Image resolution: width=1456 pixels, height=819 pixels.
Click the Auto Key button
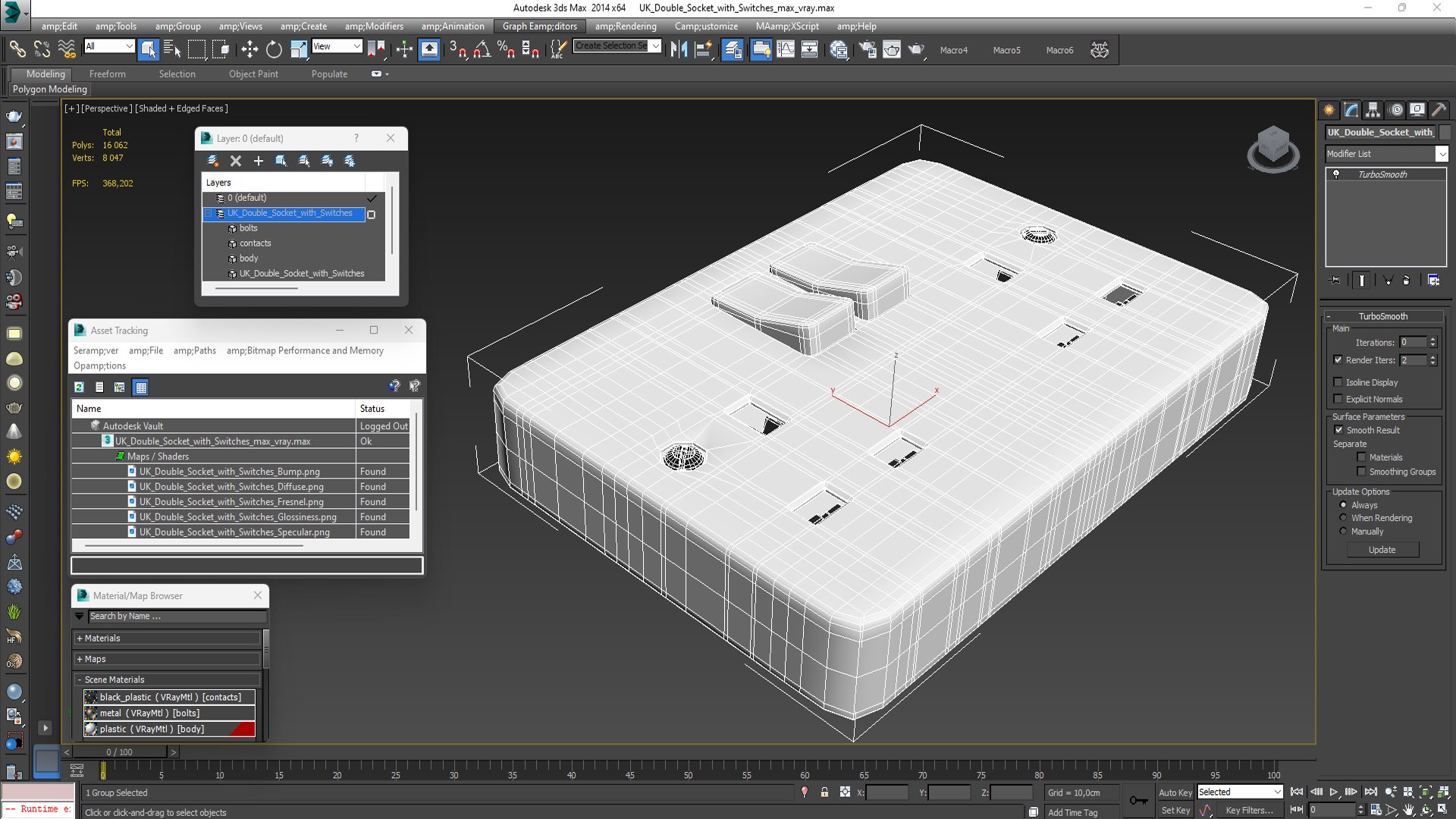point(1175,792)
